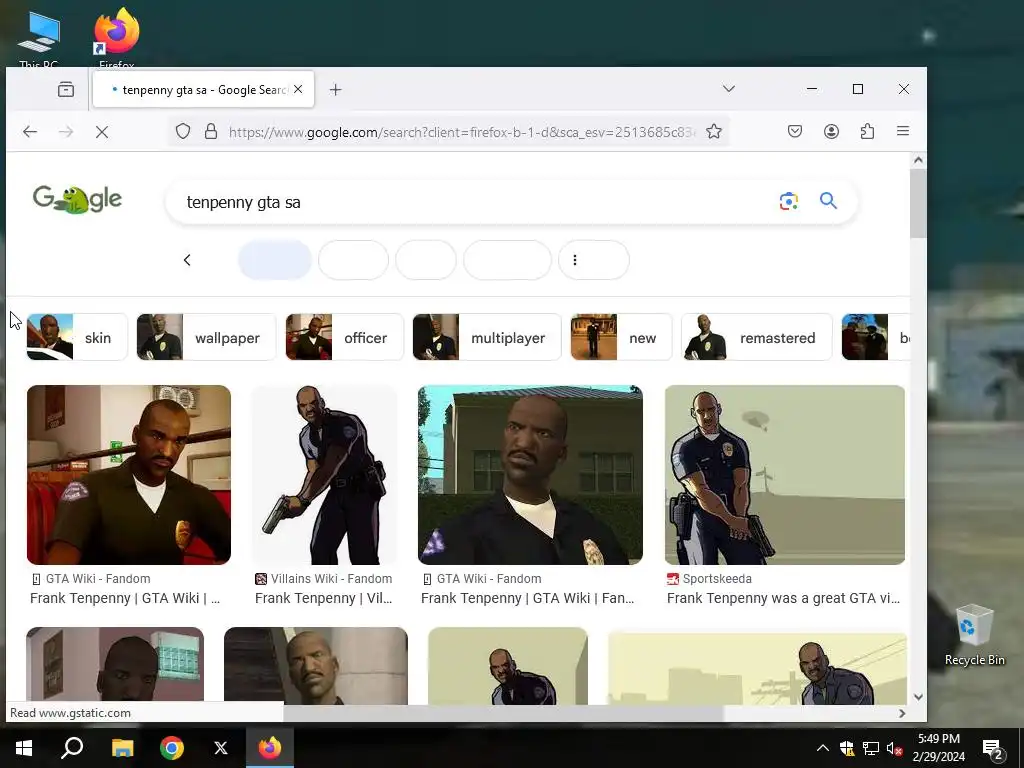The height and width of the screenshot is (768, 1024).
Task: Click the Google doodle logo
Action: click(x=77, y=199)
